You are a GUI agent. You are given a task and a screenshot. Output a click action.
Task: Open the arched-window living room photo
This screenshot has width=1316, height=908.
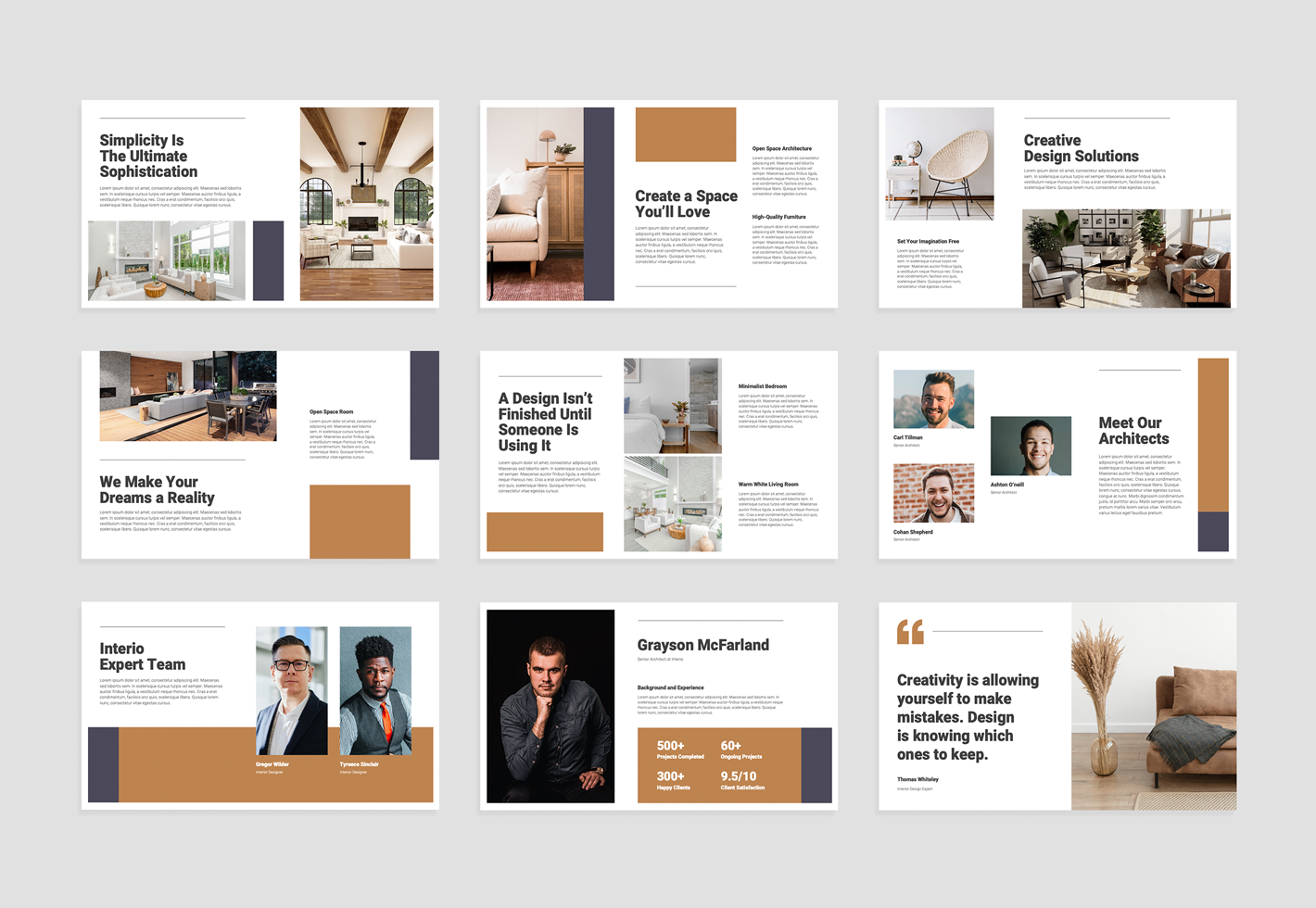point(366,204)
